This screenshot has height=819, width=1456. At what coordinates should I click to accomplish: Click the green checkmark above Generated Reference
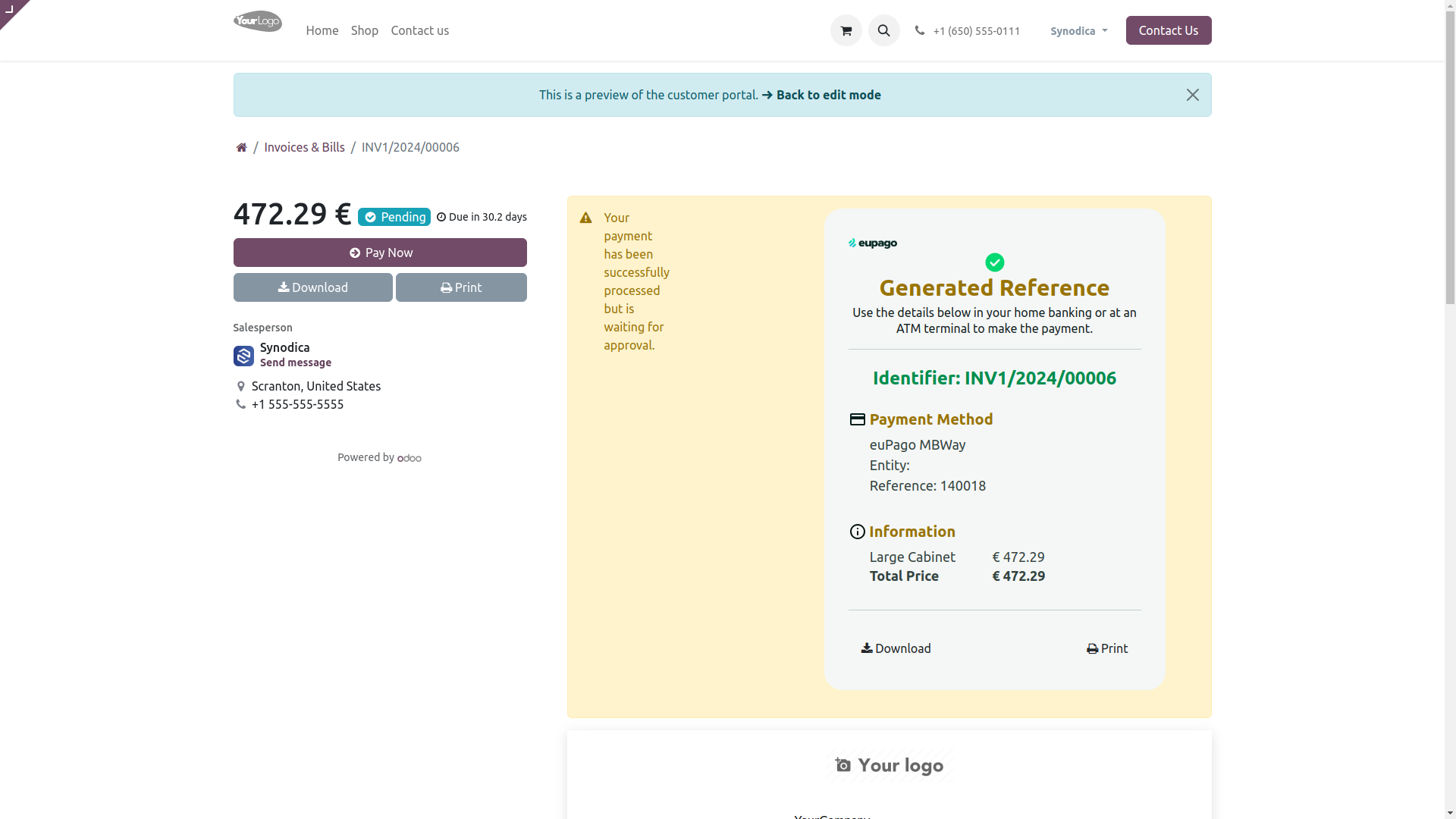point(994,262)
